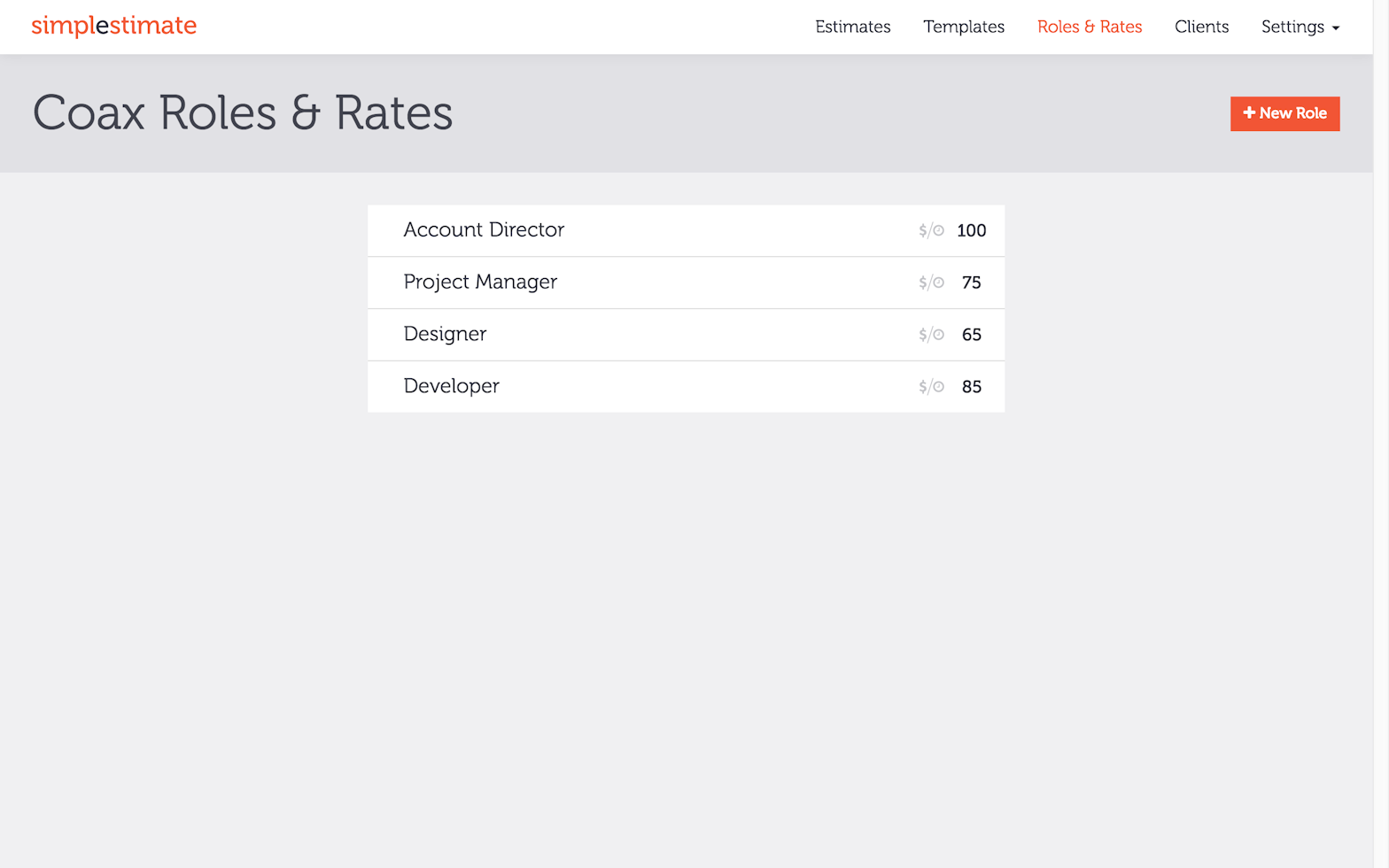Navigate to Clients
Screen dimensions: 1389x868
pyautogui.click(x=1201, y=27)
